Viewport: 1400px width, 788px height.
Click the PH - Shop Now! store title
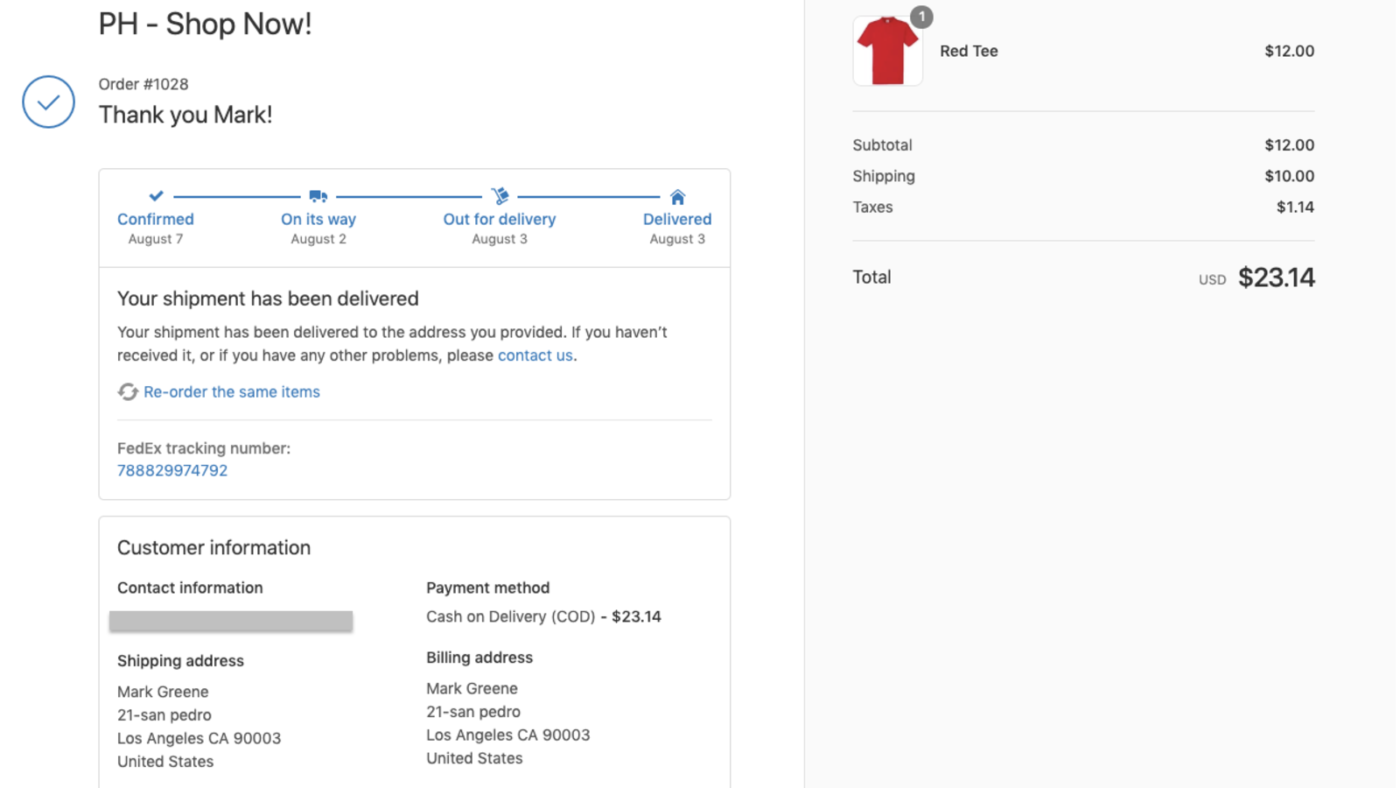point(205,23)
